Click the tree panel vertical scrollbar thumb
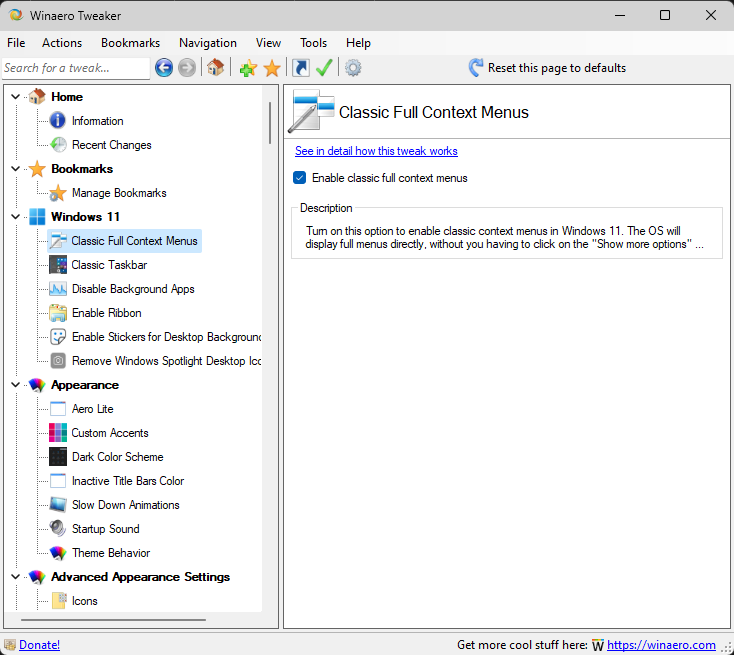Image resolution: width=734 pixels, height=655 pixels. (270, 123)
